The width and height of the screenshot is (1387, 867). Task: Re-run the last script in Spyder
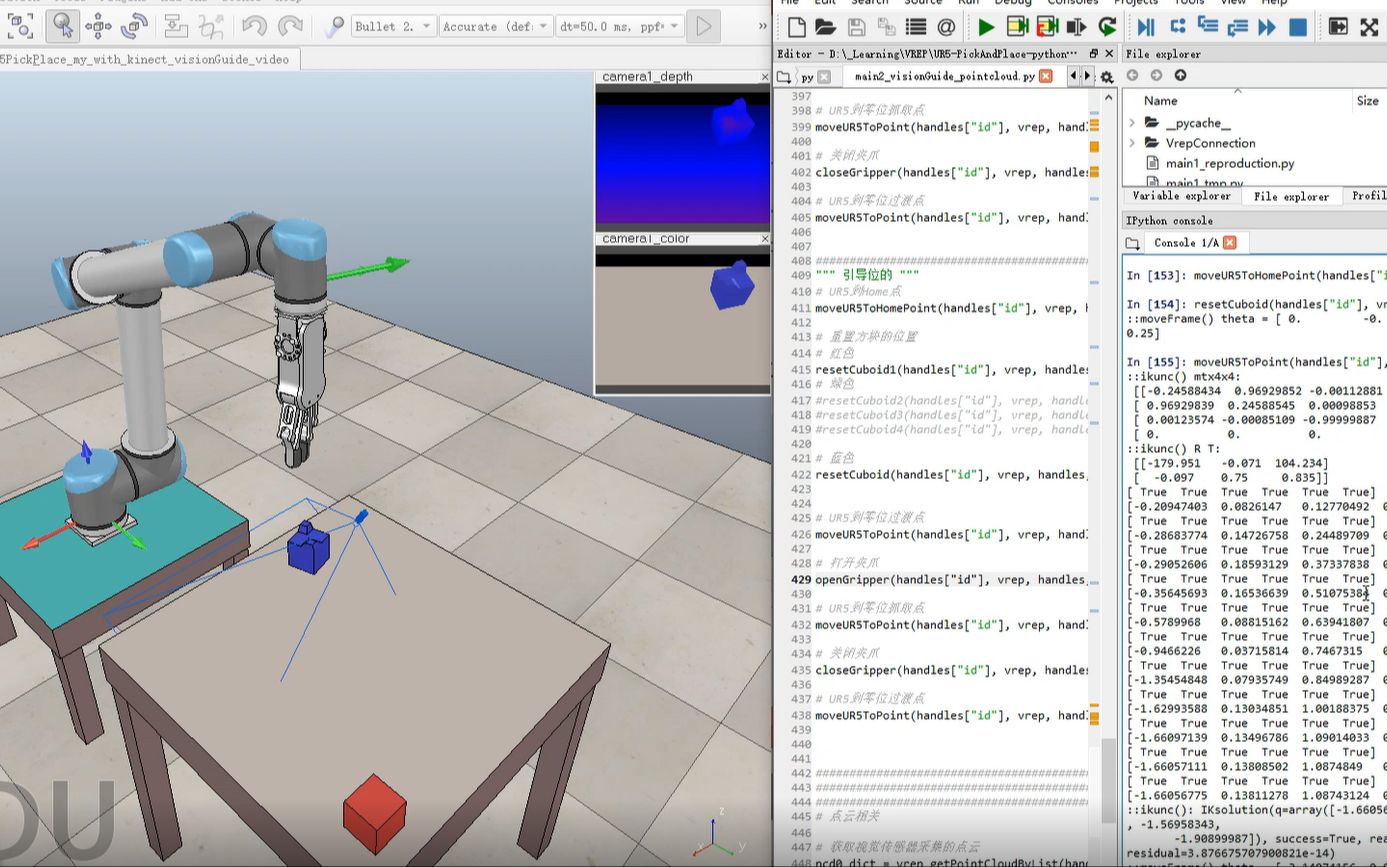point(1107,27)
